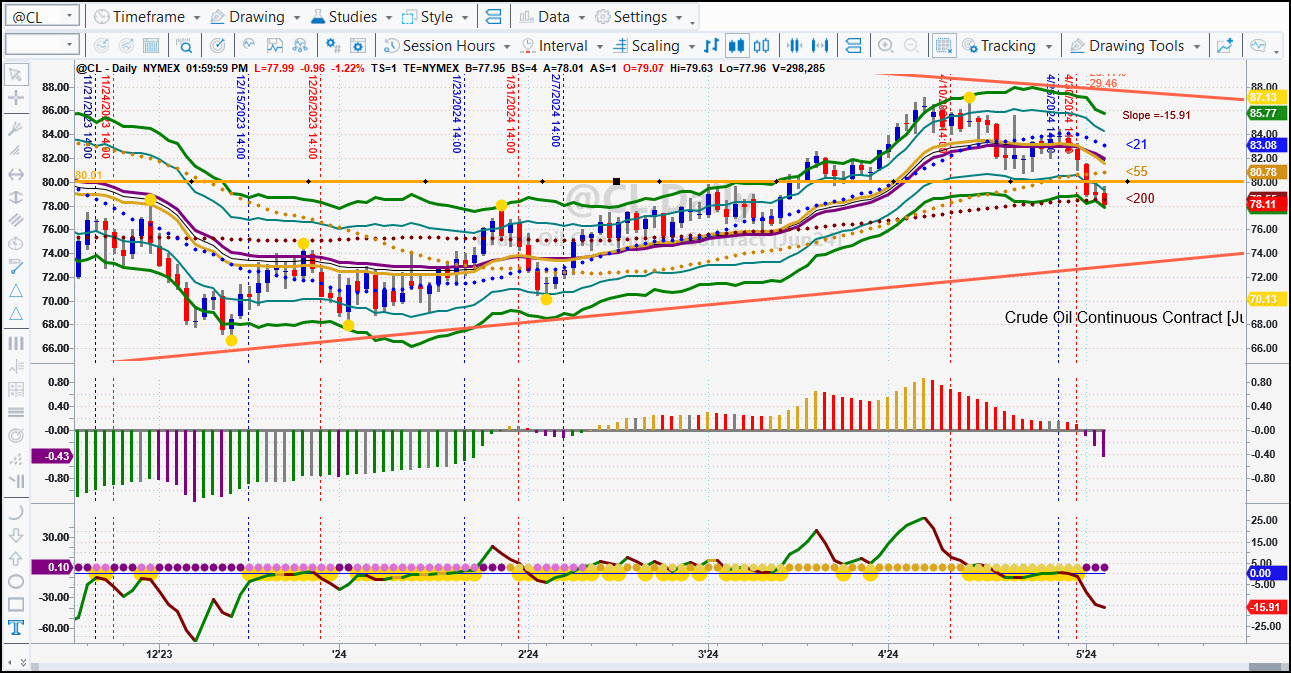The height and width of the screenshot is (673, 1291).
Task: Select the black square anchor on orange line
Action: coord(617,181)
